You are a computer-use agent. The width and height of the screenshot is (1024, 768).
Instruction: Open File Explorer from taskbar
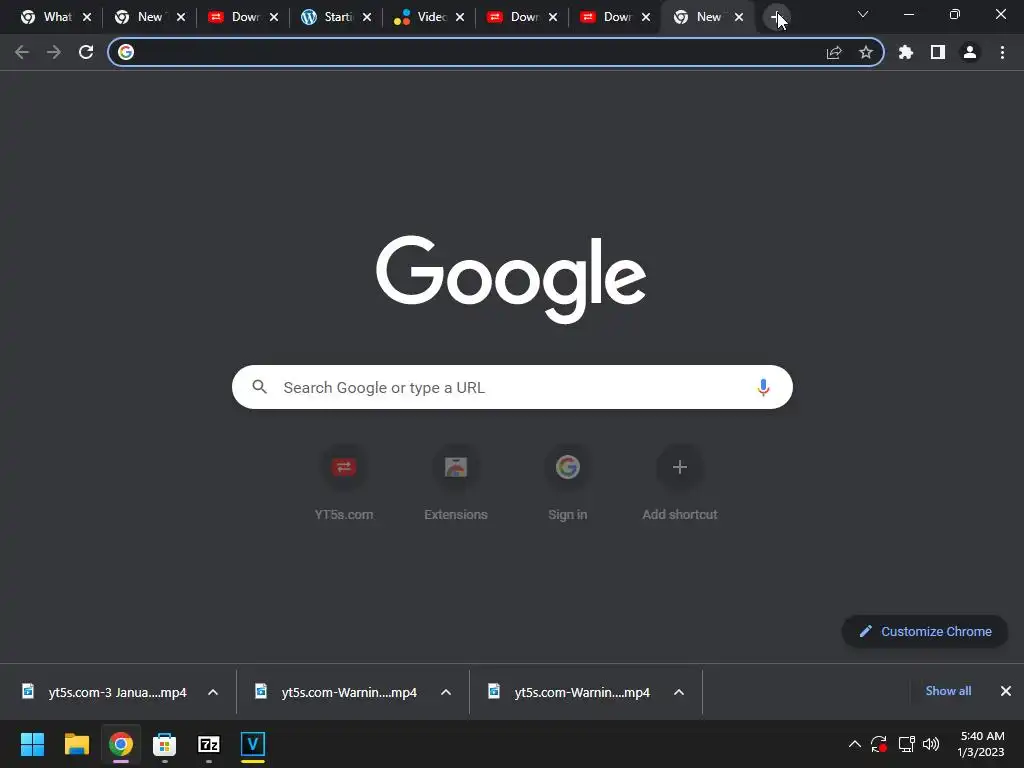tap(76, 744)
